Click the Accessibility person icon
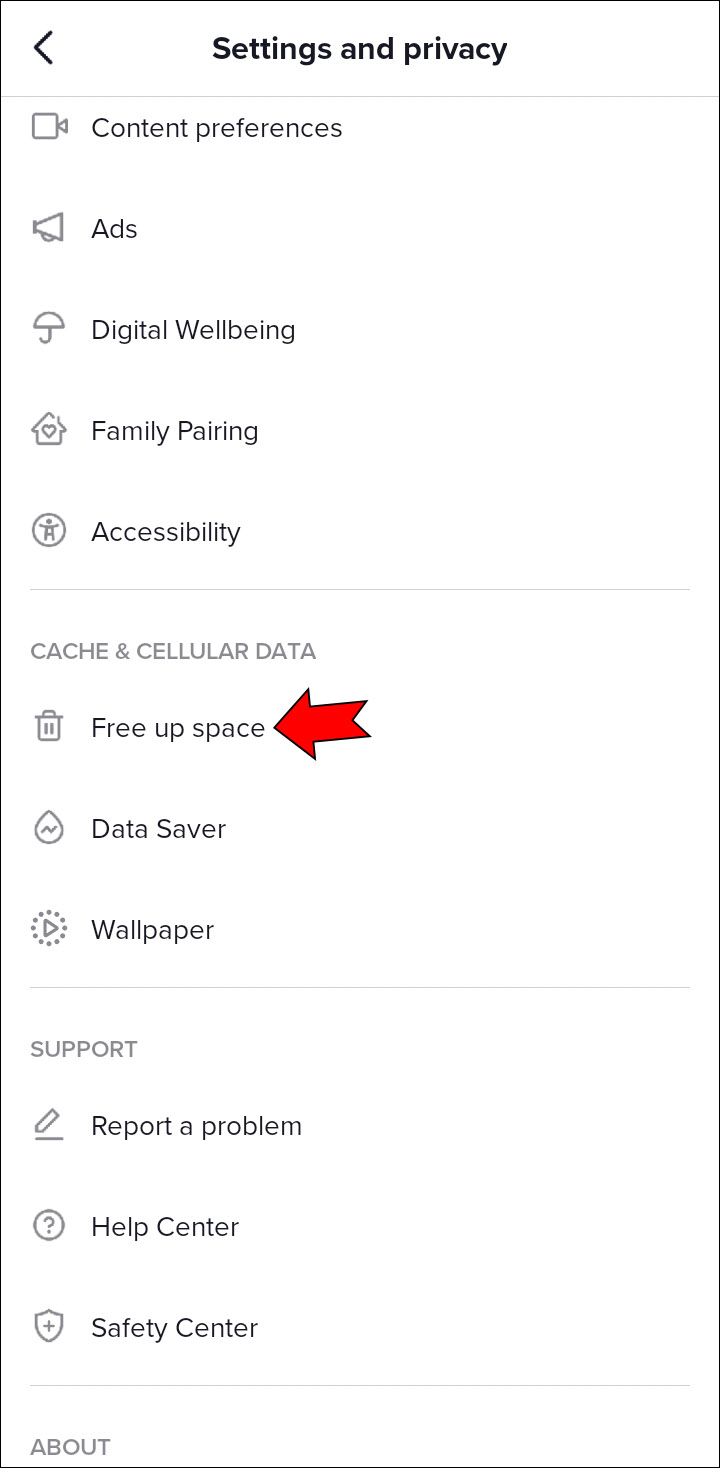Image resolution: width=720 pixels, height=1468 pixels. coord(49,531)
